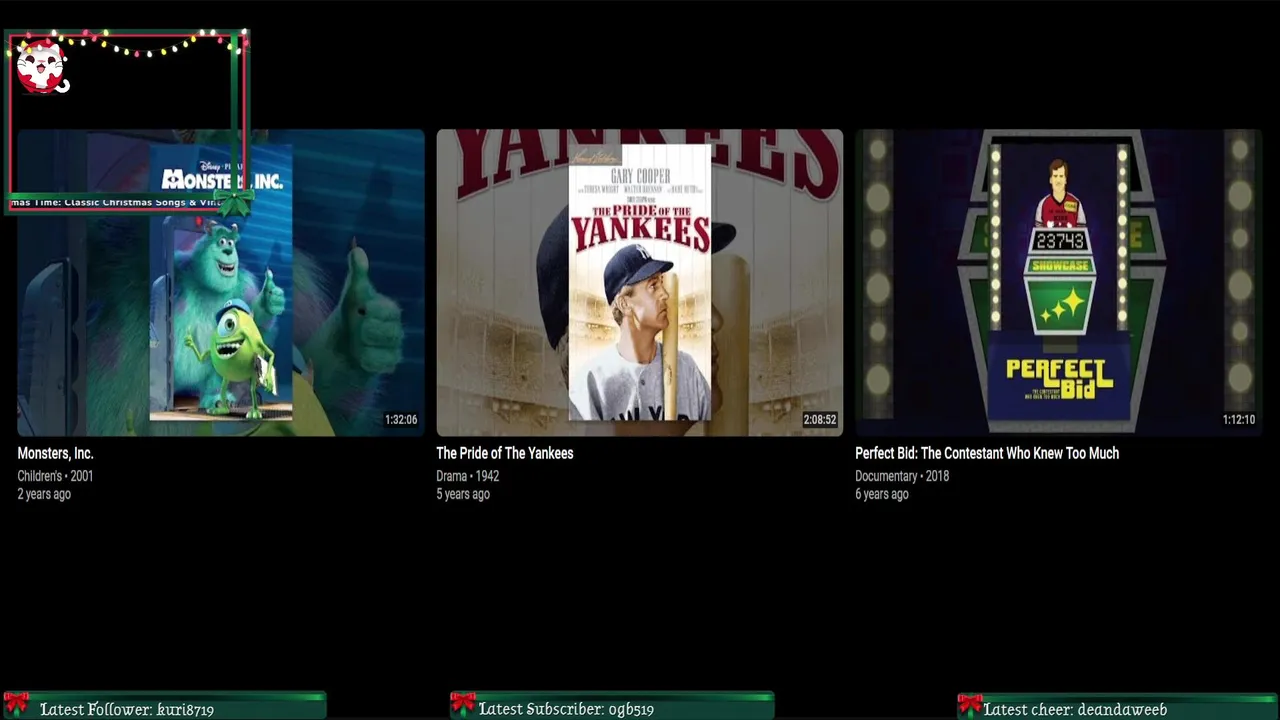Click the "6 years ago" upload date
The image size is (1280, 720).
(882, 494)
